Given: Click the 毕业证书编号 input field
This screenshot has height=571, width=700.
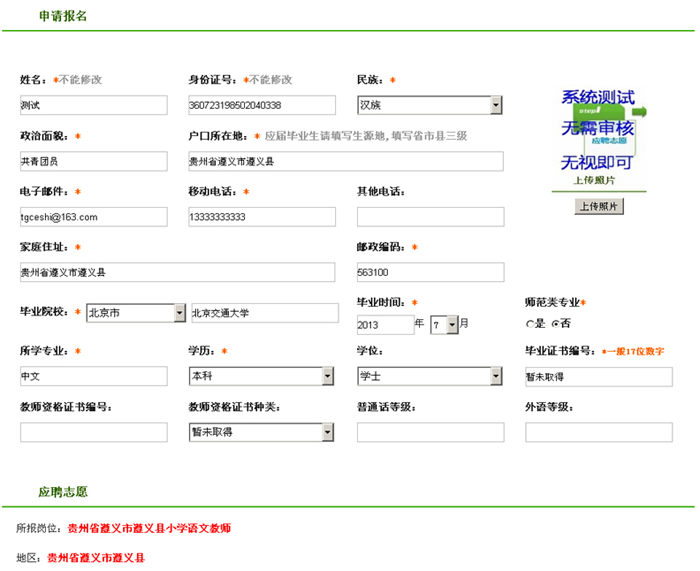Looking at the screenshot, I should click(x=598, y=376).
